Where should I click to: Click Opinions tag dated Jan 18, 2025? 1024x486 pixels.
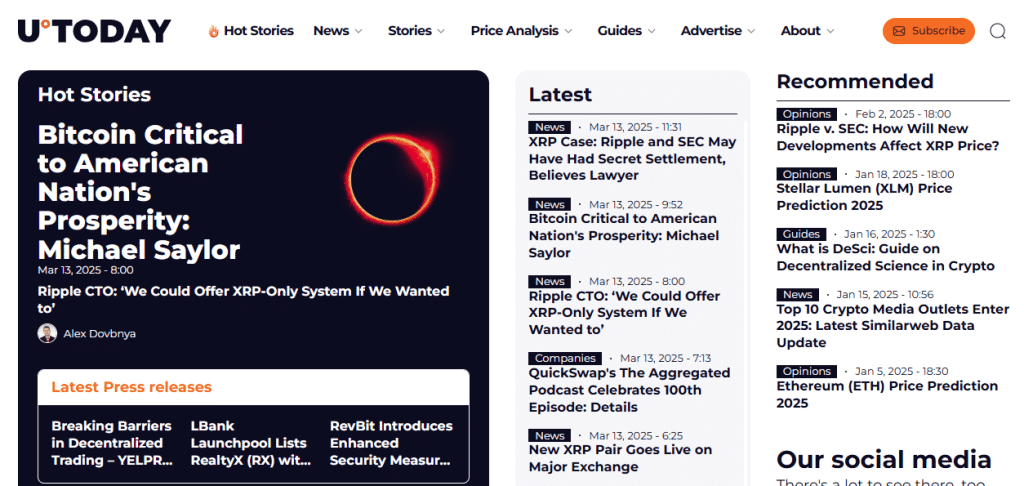point(807,174)
